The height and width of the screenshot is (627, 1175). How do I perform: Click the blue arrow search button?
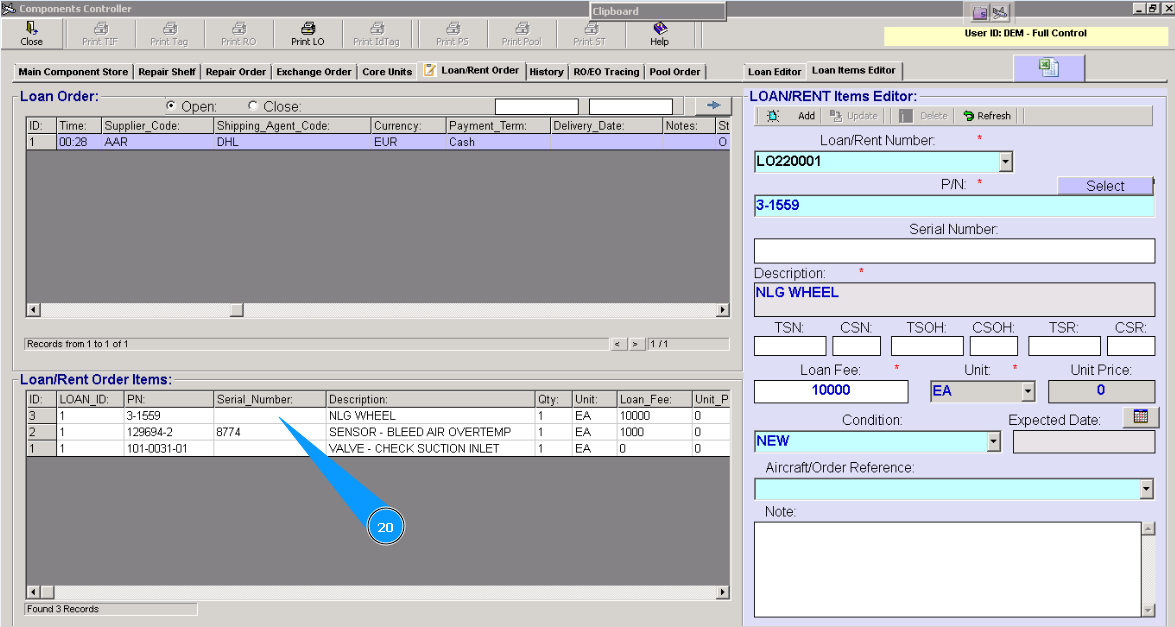click(x=714, y=105)
